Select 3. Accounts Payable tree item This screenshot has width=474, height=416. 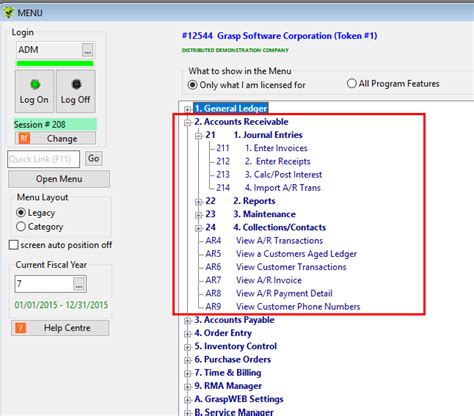click(234, 320)
